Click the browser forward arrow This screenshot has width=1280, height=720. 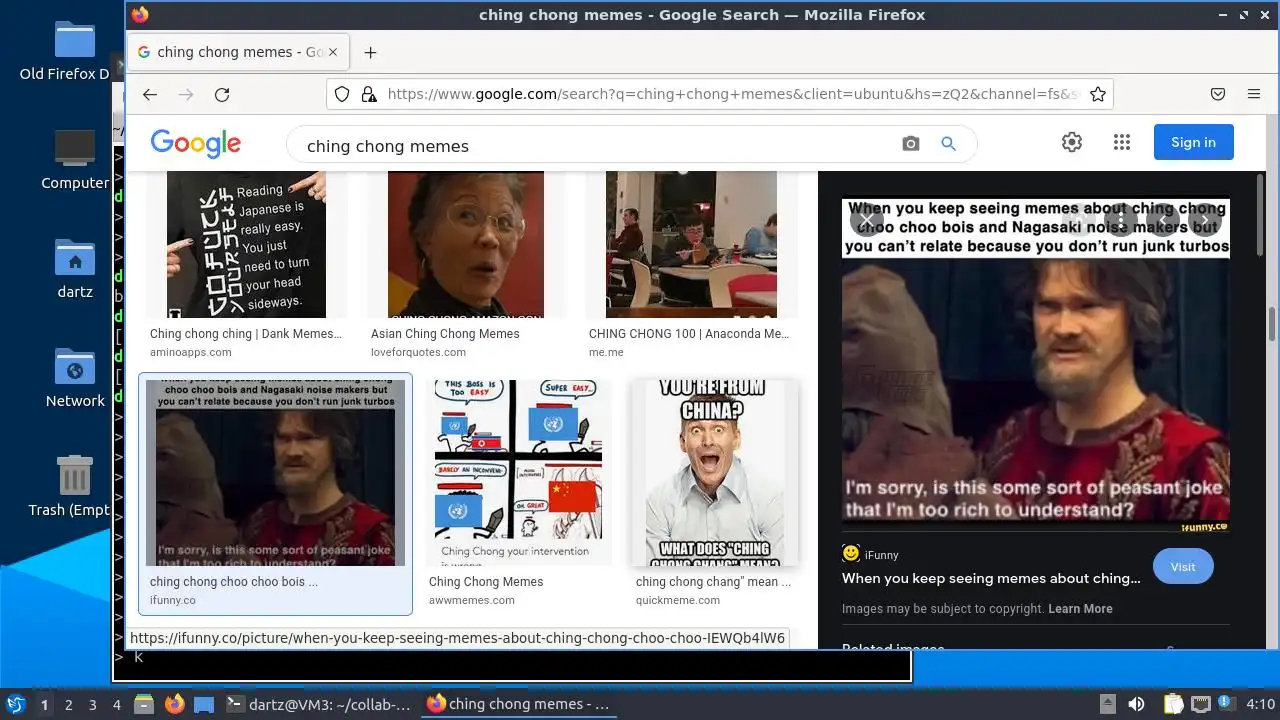coord(186,95)
